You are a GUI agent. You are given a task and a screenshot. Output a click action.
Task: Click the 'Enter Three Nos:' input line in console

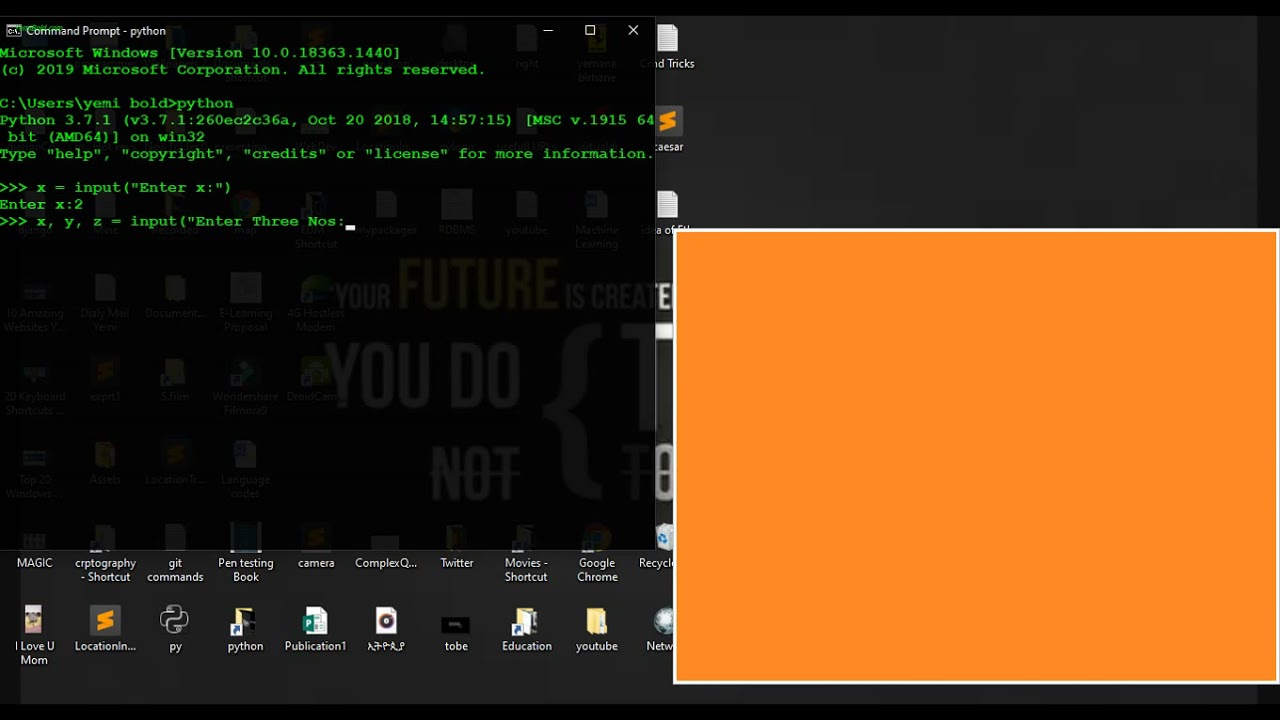coord(178,221)
